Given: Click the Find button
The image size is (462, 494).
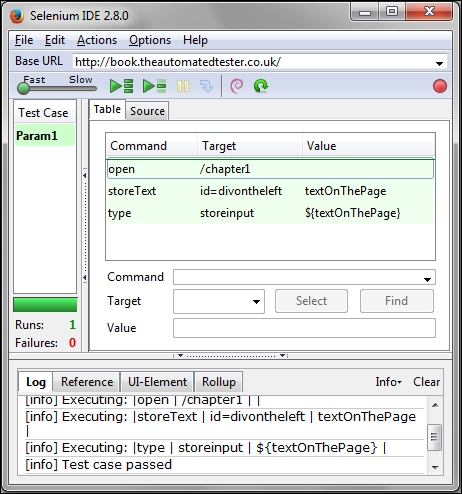Looking at the screenshot, I should (397, 301).
